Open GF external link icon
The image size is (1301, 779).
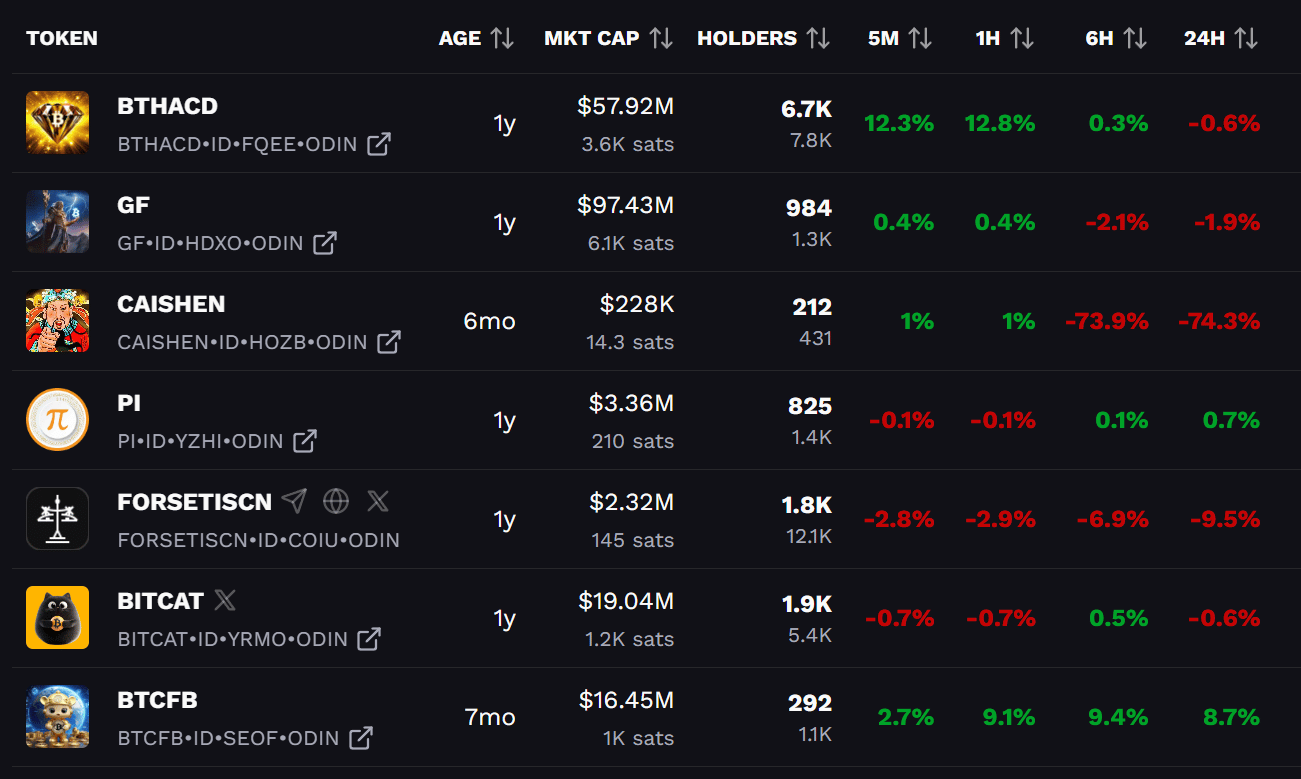tap(325, 243)
